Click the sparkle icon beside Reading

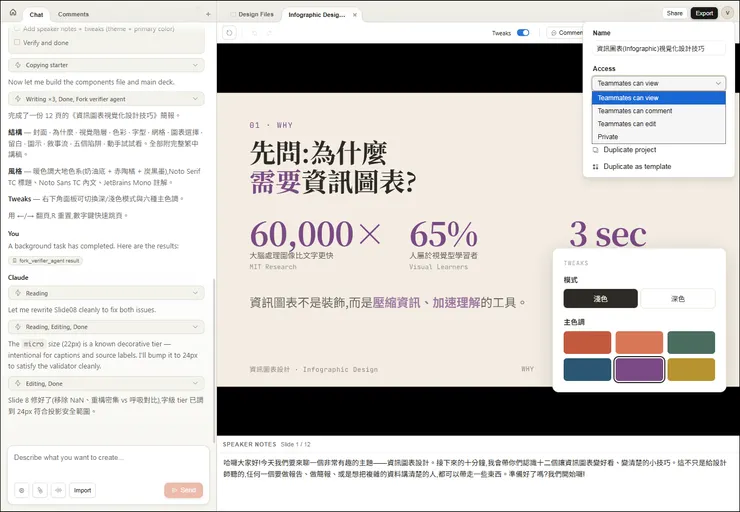click(18, 293)
